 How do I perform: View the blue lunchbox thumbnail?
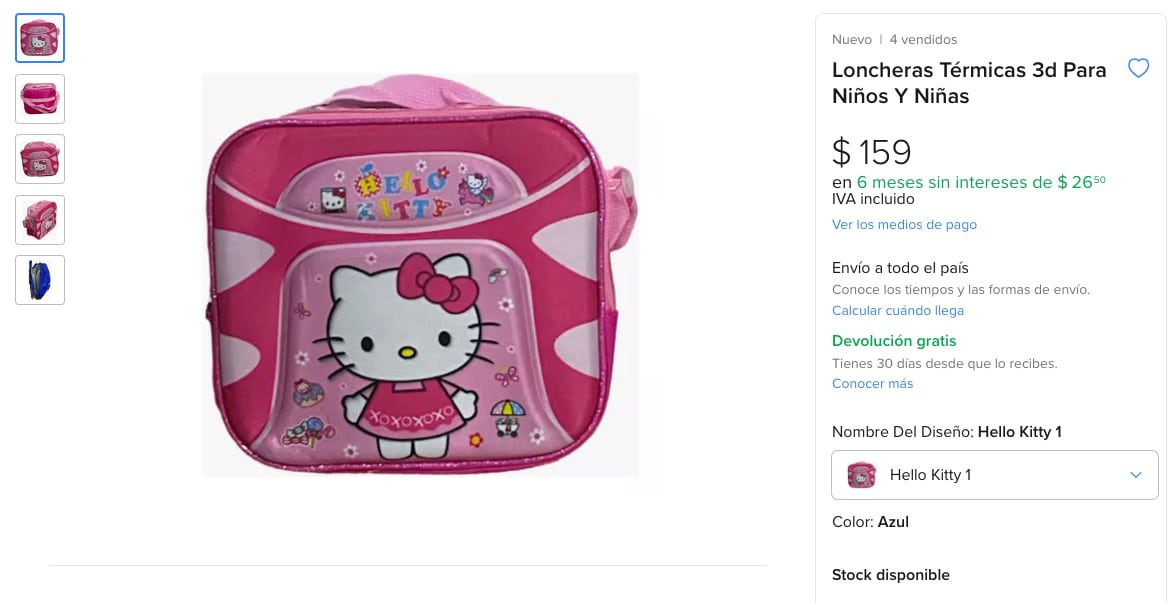click(x=40, y=279)
